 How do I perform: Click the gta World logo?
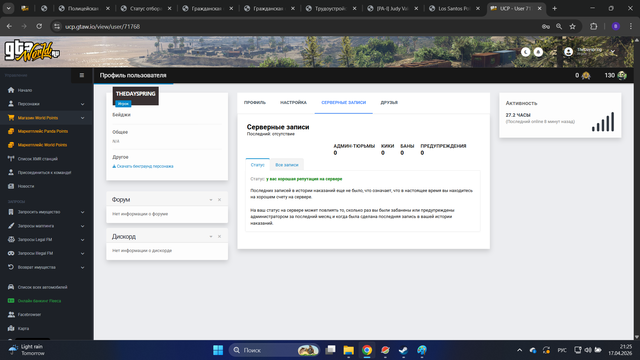(32, 51)
